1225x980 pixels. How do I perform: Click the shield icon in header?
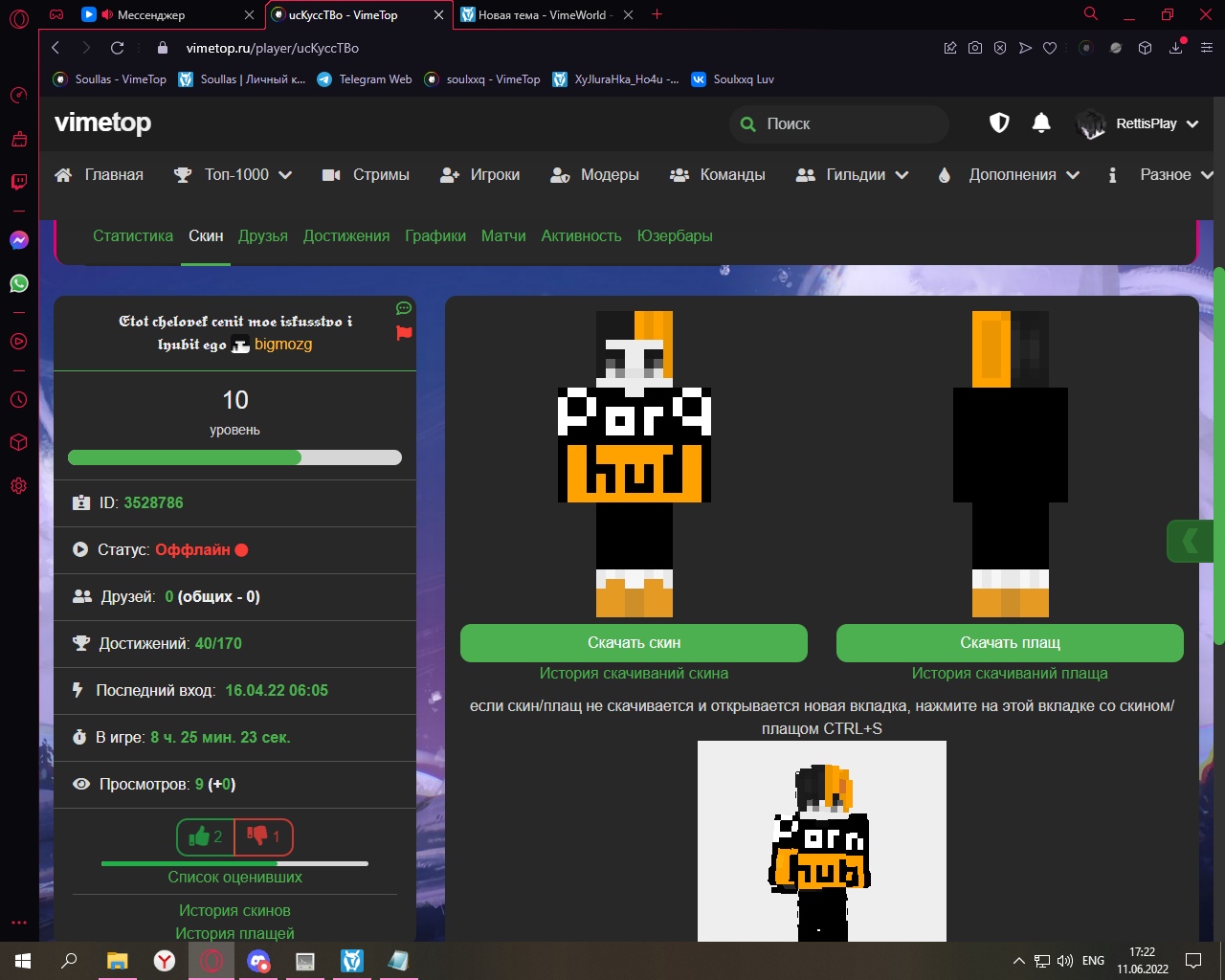[x=999, y=123]
